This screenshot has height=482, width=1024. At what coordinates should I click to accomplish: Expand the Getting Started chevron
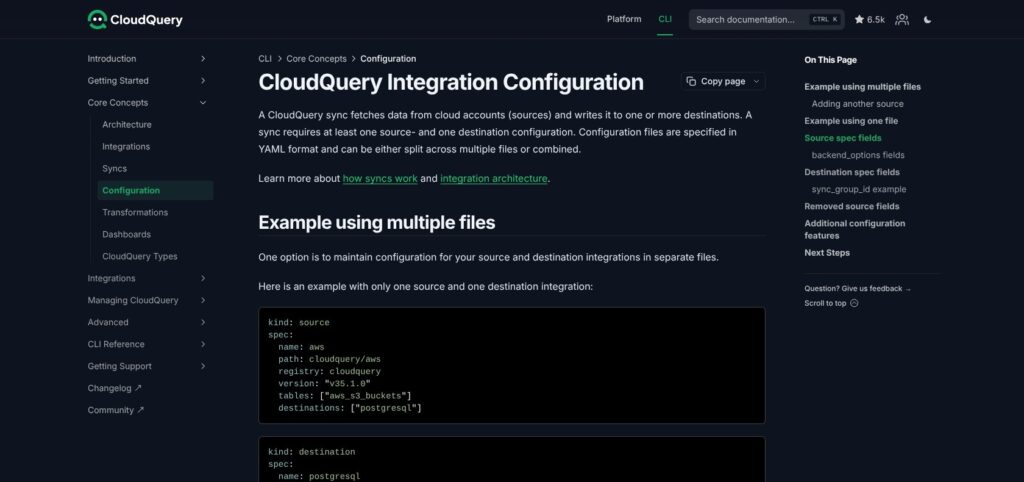coord(202,81)
